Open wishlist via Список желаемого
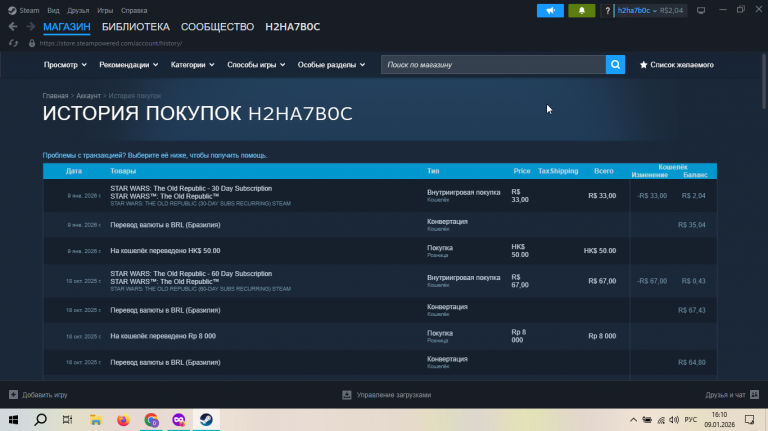The height and width of the screenshot is (431, 768). pos(676,65)
